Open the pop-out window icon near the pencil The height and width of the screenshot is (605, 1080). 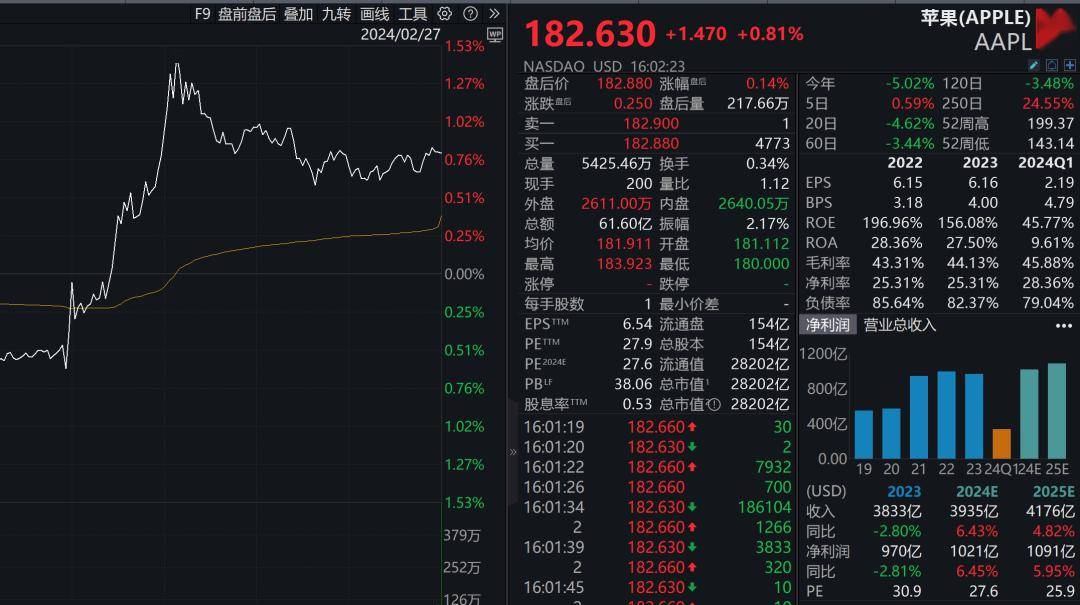[1051, 64]
